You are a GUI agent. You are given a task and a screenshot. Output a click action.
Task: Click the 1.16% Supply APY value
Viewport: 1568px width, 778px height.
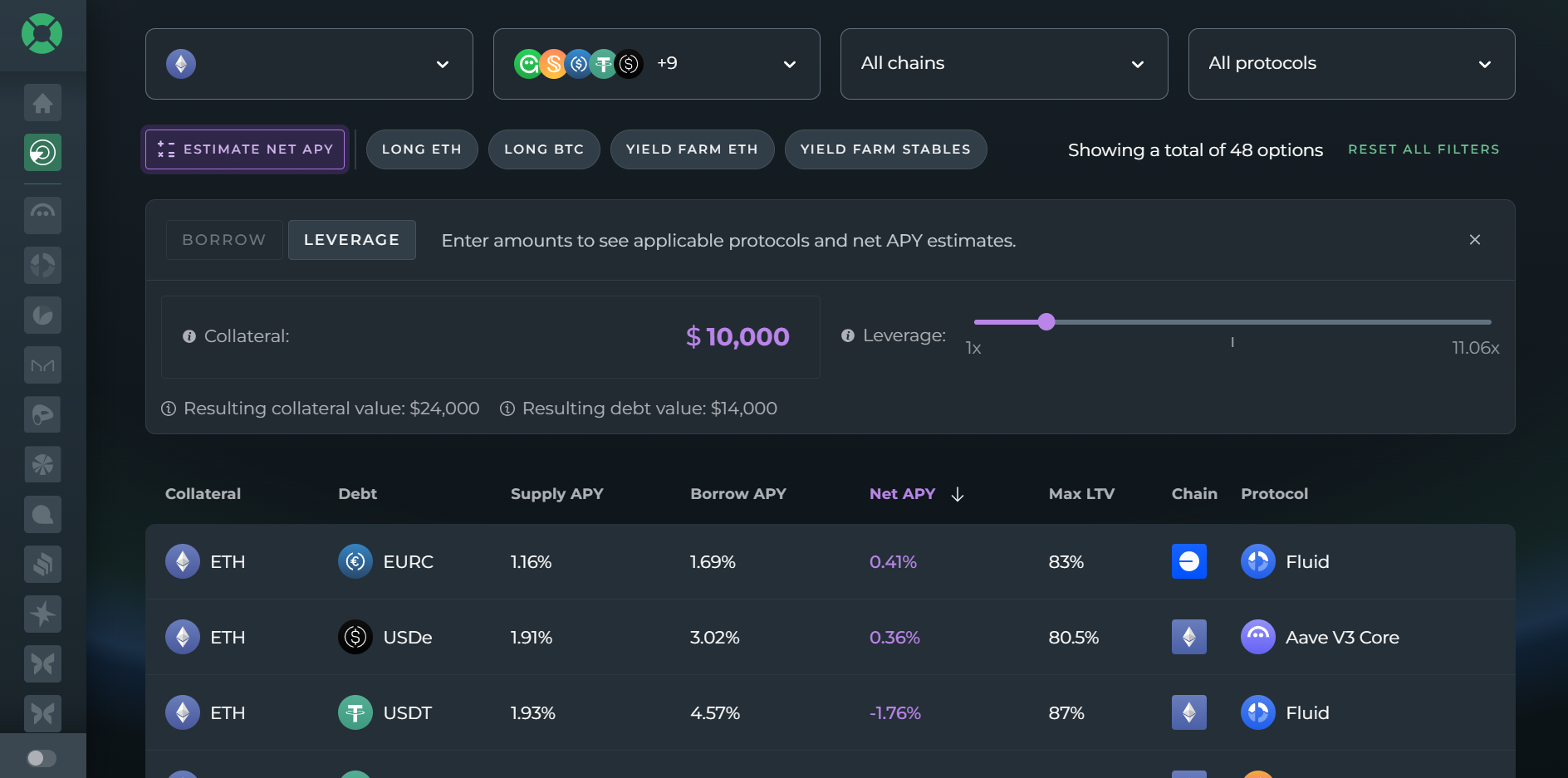[532, 562]
